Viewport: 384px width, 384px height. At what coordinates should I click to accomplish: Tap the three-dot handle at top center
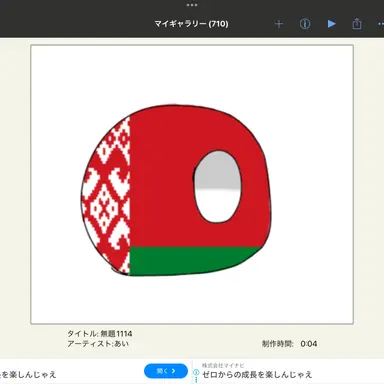(192, 5)
